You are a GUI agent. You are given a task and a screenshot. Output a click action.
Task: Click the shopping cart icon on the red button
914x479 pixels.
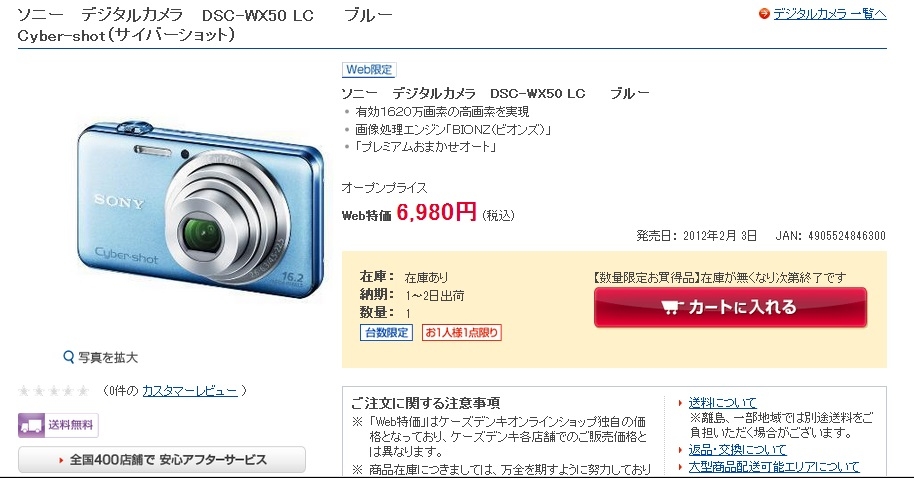(x=672, y=307)
